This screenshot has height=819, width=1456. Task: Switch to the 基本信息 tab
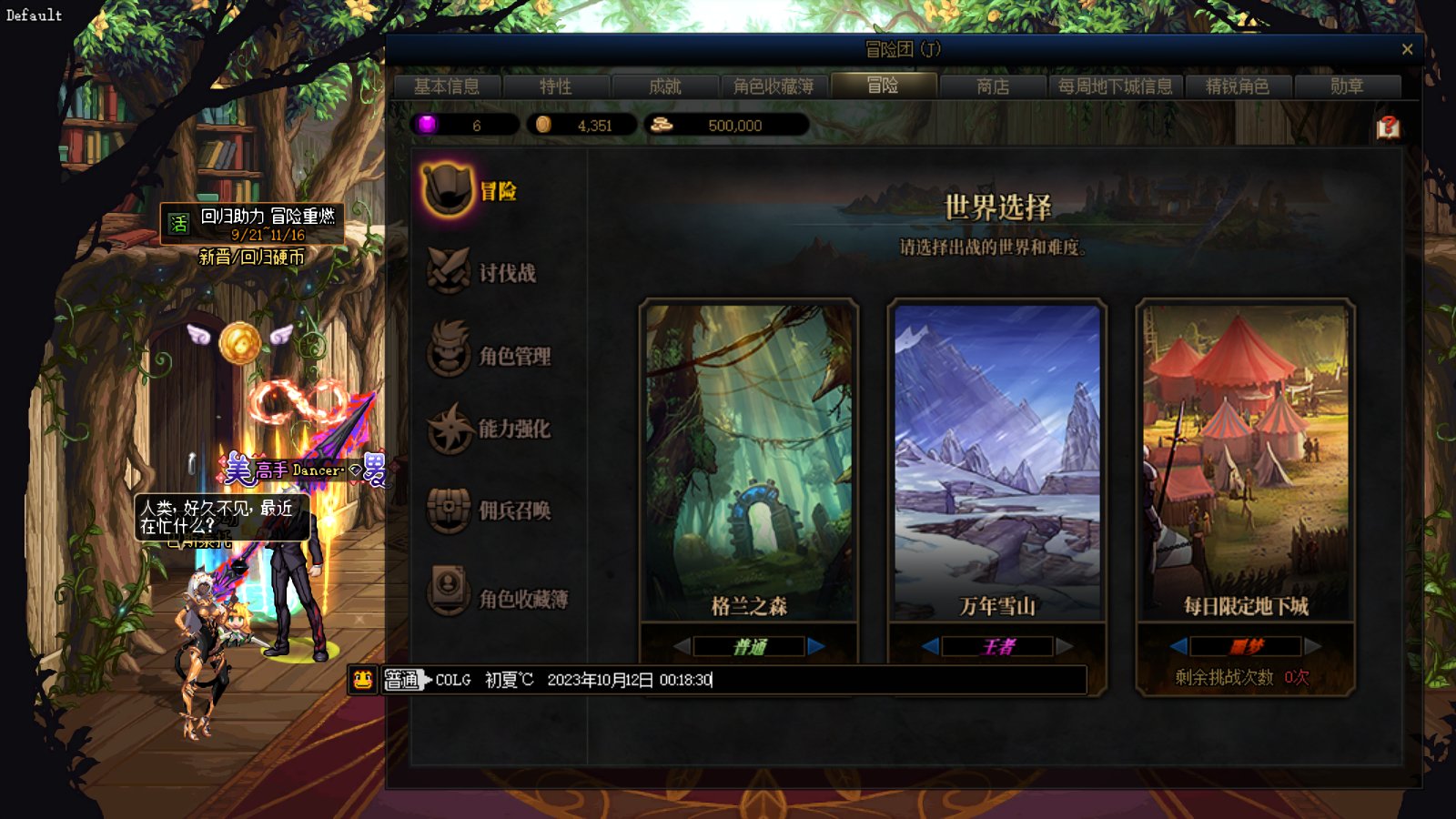447,86
